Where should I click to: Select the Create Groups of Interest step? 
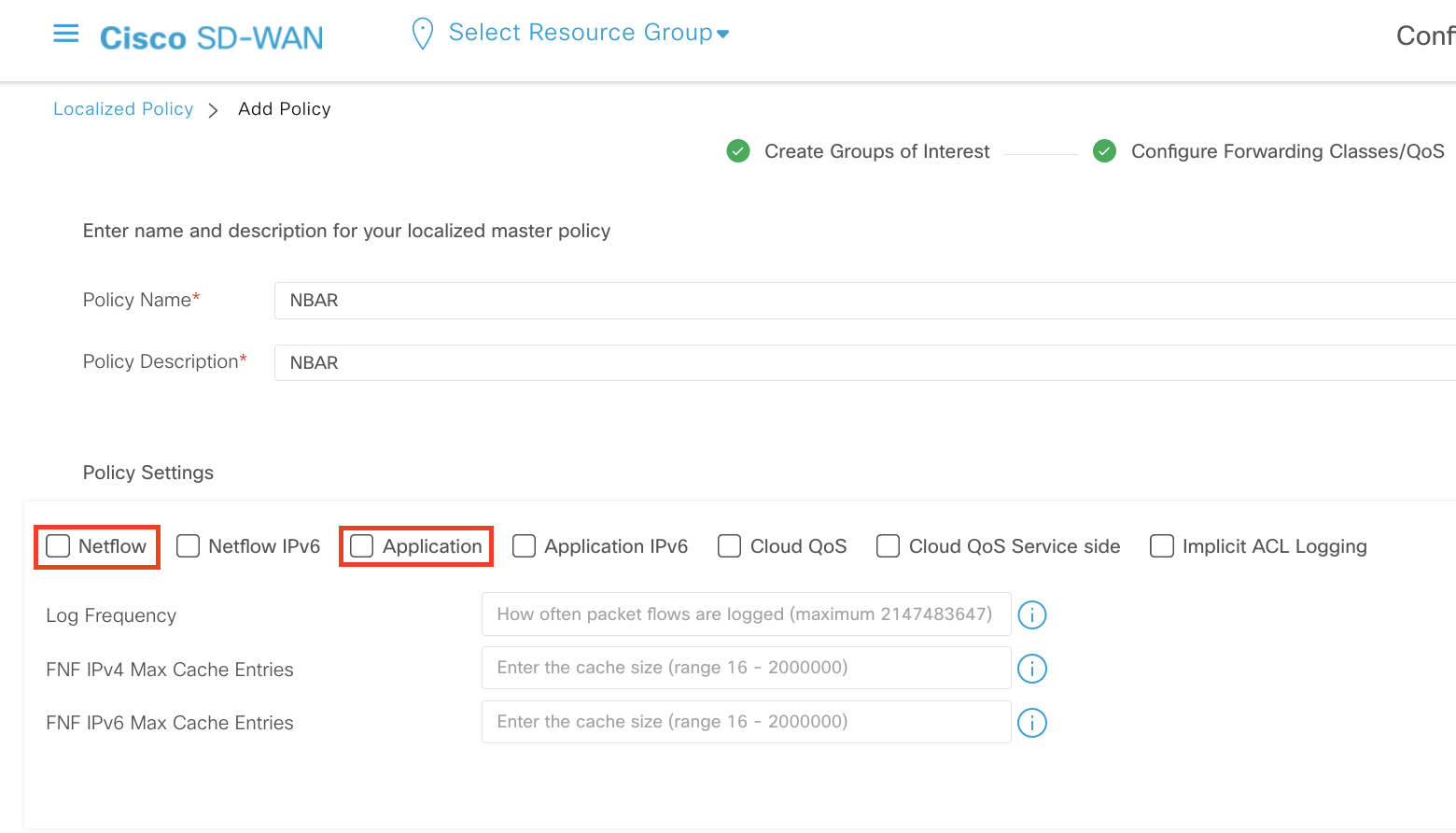pyautogui.click(x=875, y=150)
